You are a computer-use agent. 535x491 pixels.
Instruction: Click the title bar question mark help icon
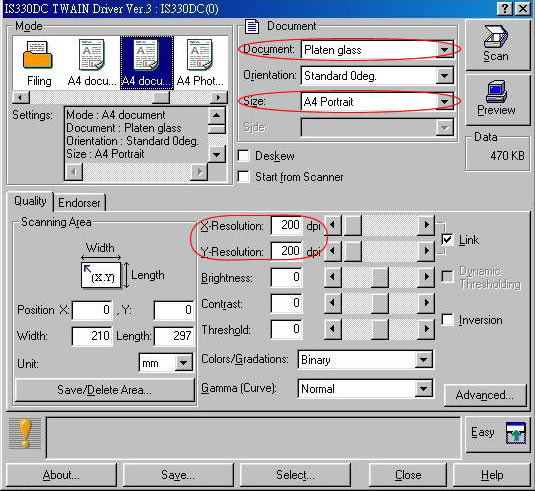coord(505,8)
